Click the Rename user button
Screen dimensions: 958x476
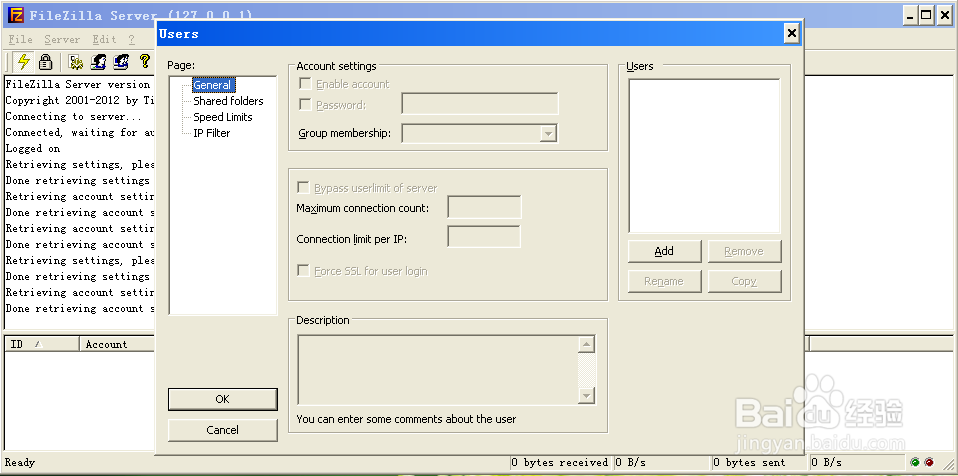click(x=664, y=281)
